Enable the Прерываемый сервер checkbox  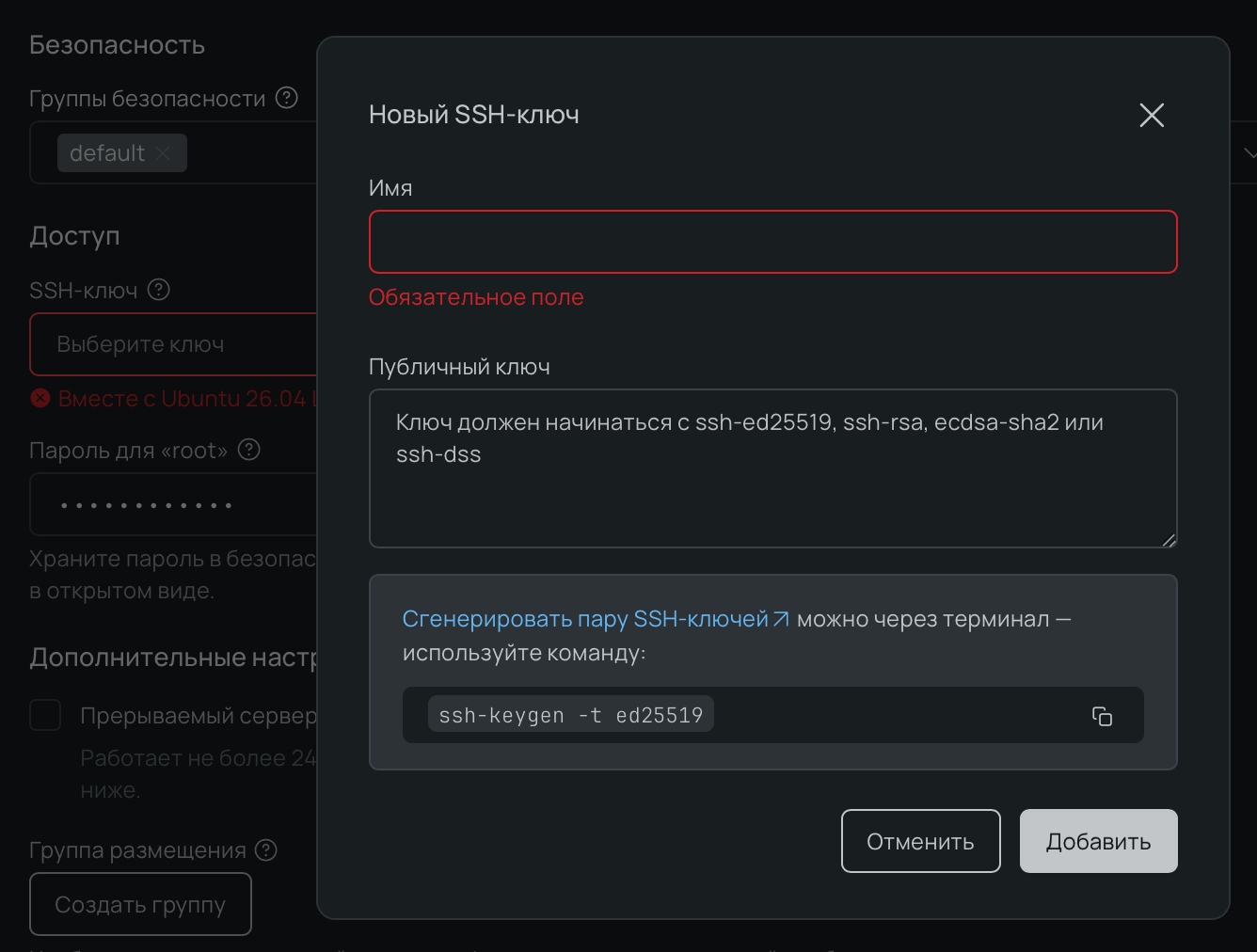(45, 715)
